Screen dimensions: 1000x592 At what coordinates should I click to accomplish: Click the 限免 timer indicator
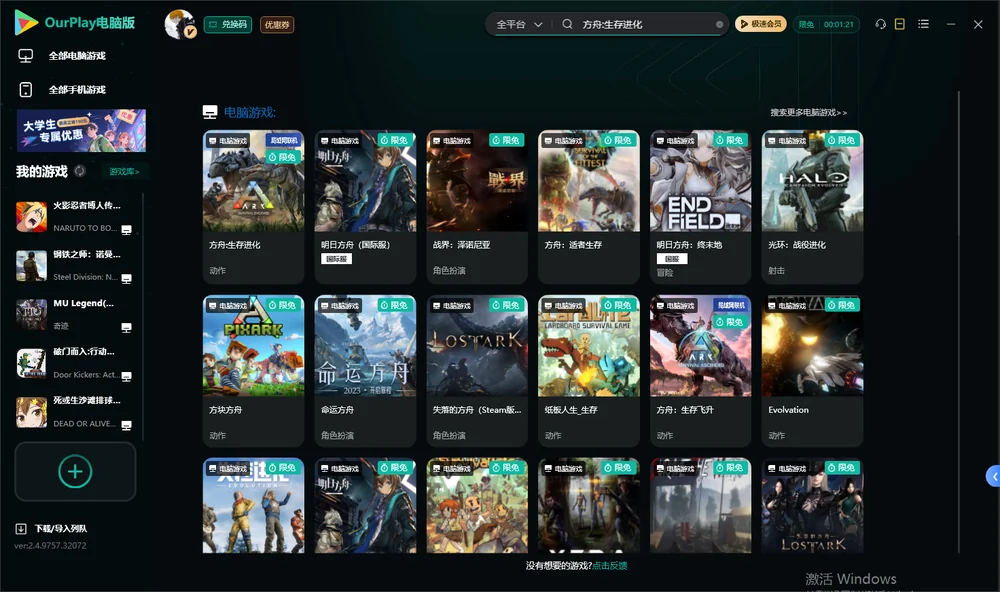tap(826, 24)
